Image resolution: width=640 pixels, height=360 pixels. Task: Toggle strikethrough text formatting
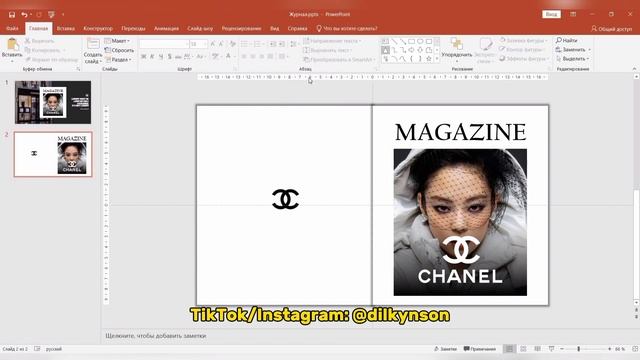178,57
